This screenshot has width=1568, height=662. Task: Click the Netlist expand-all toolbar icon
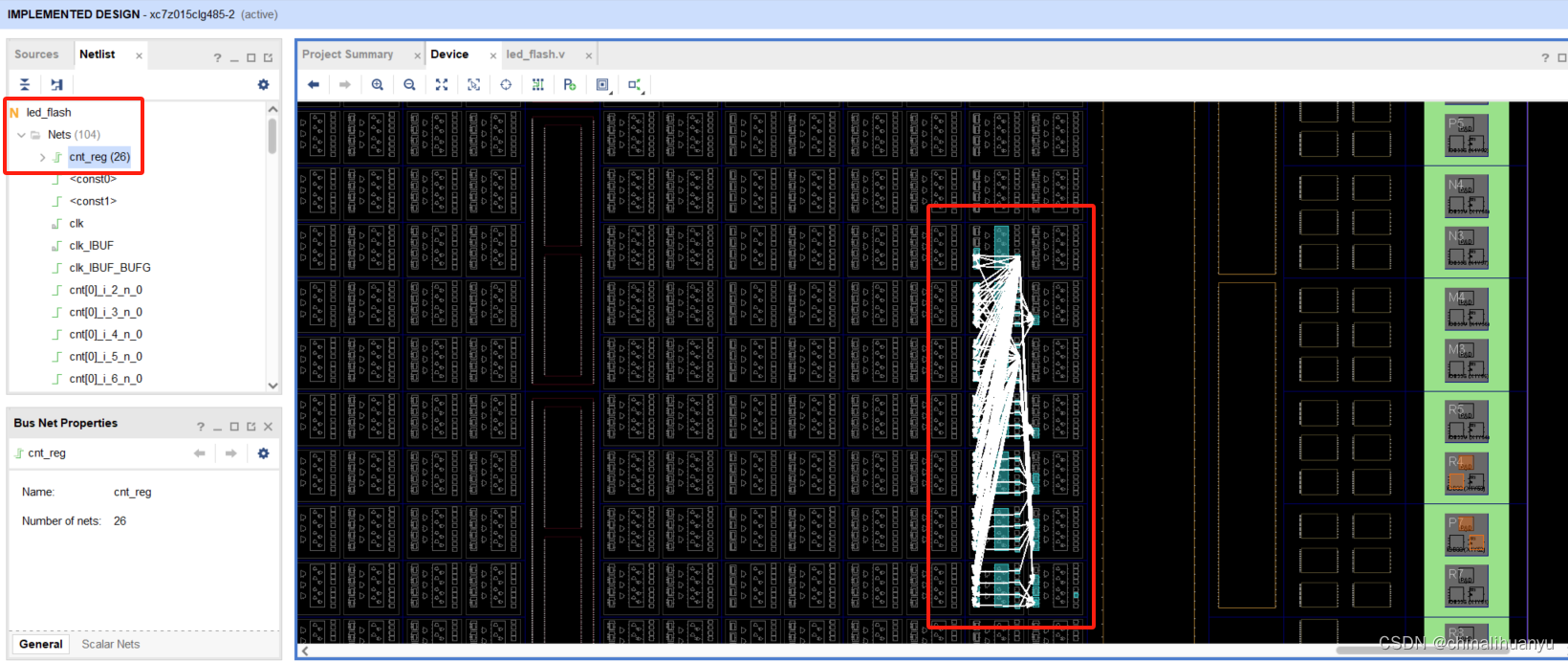pyautogui.click(x=56, y=84)
